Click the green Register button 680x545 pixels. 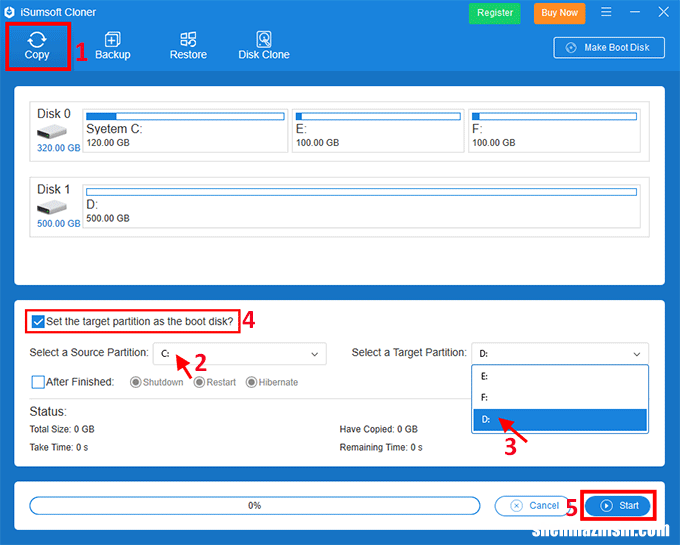click(494, 13)
